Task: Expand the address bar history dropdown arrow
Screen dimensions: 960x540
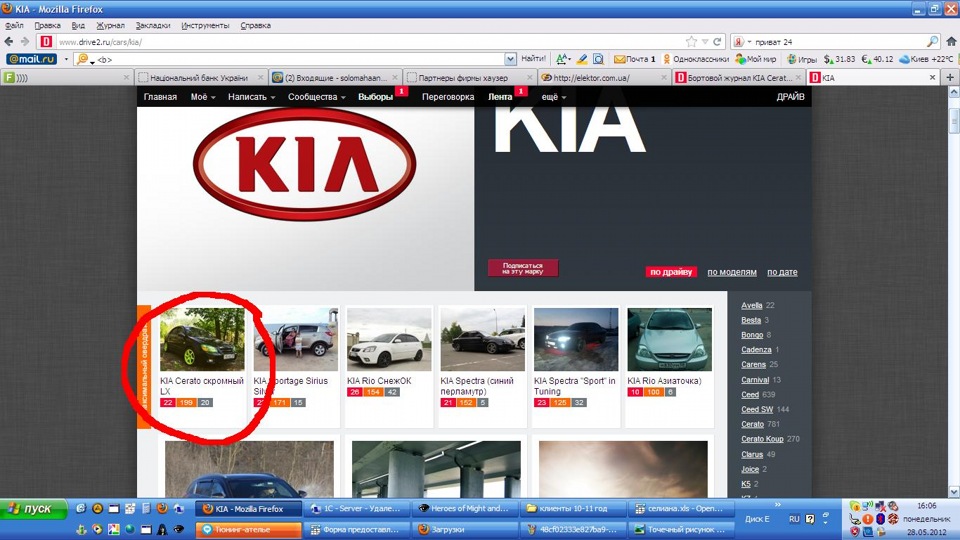Action: pos(705,42)
